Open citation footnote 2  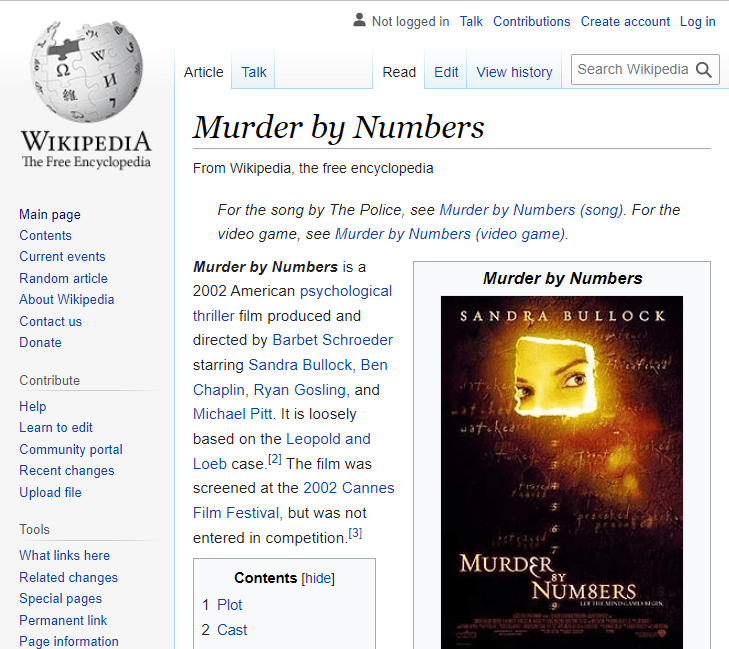275,460
